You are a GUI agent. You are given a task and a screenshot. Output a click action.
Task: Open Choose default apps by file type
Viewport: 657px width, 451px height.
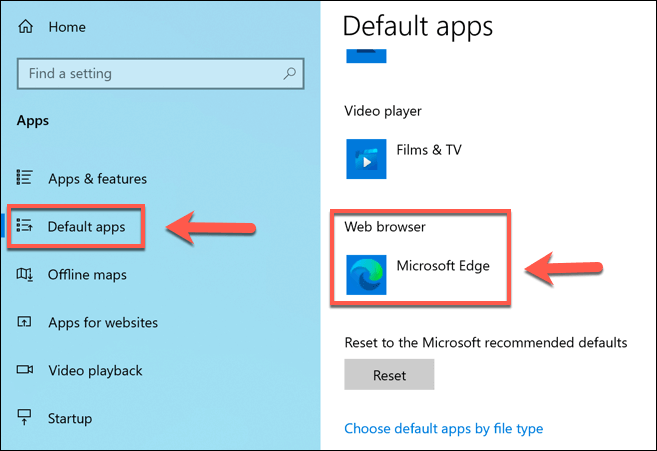pyautogui.click(x=444, y=428)
